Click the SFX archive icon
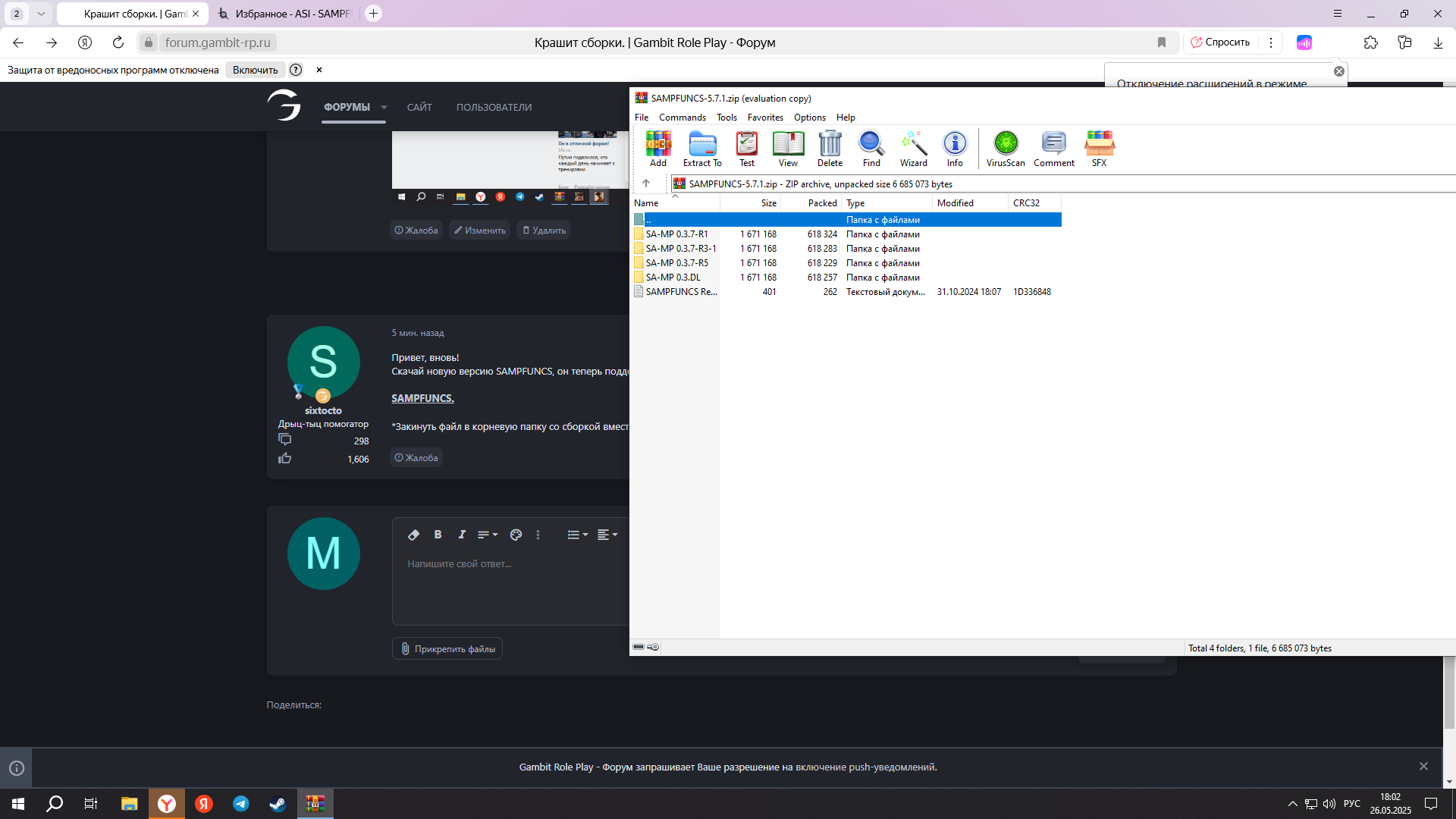 point(1099,148)
